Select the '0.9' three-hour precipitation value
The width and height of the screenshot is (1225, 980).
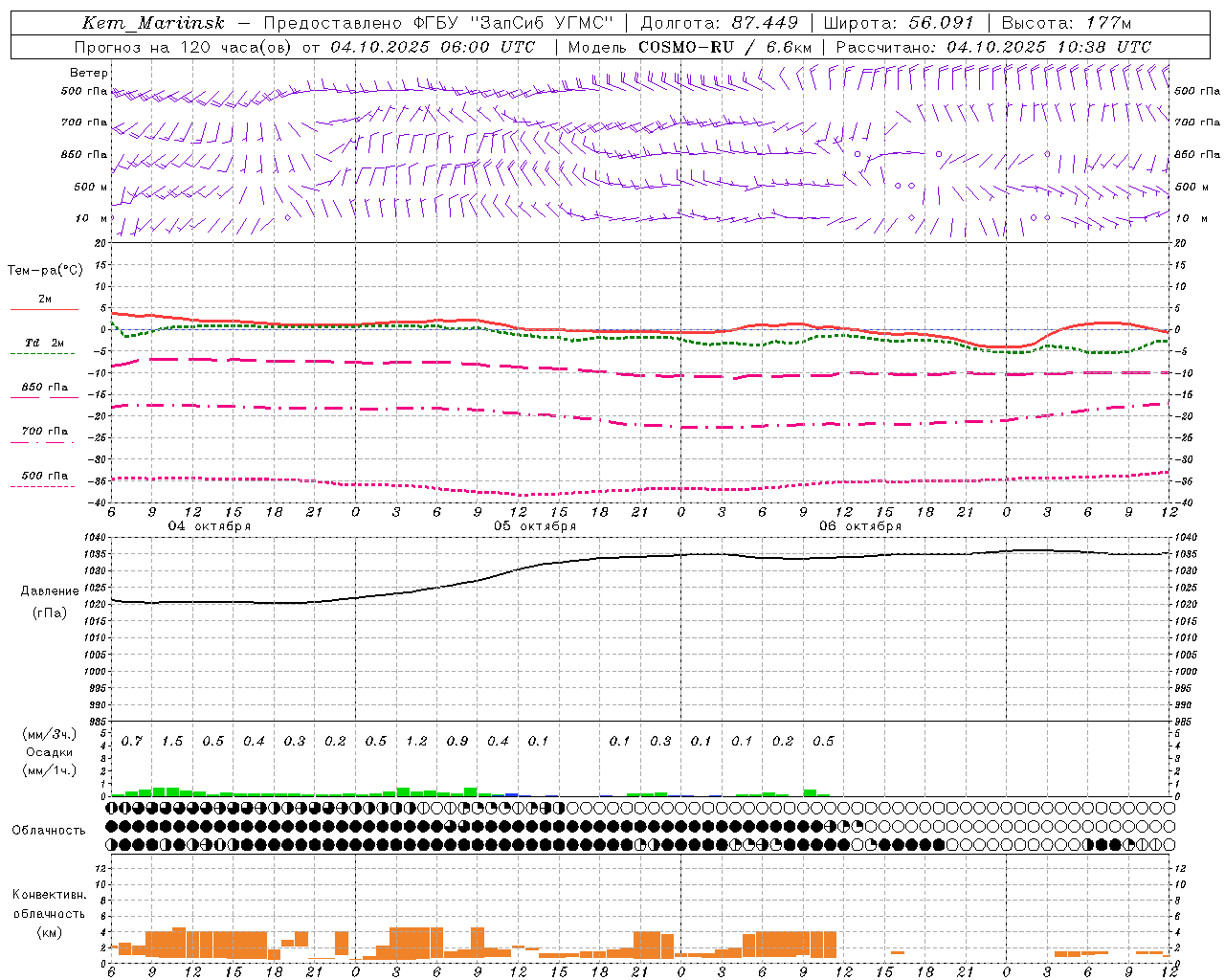click(457, 741)
